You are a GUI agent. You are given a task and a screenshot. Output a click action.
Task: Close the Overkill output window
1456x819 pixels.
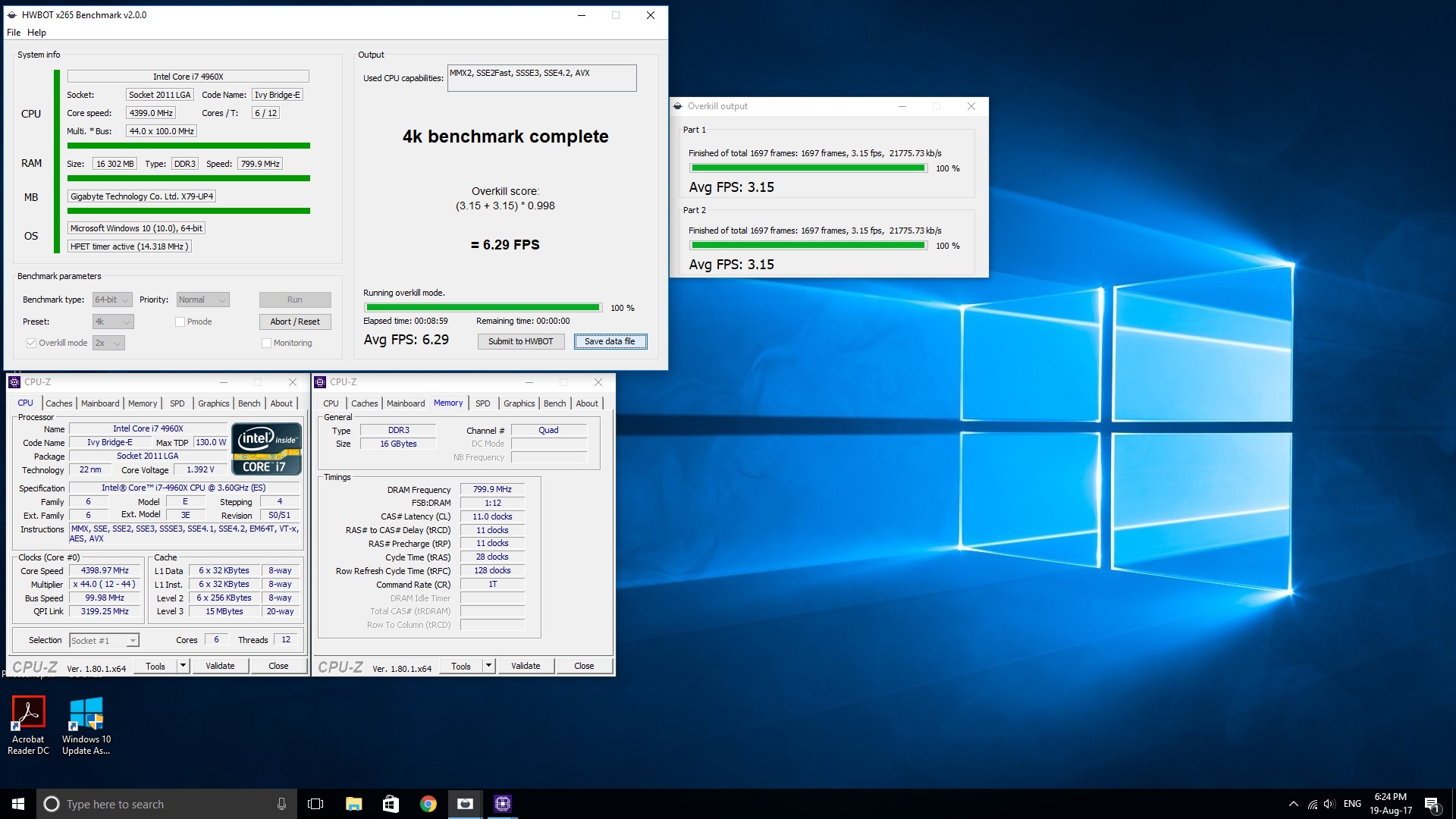click(971, 106)
